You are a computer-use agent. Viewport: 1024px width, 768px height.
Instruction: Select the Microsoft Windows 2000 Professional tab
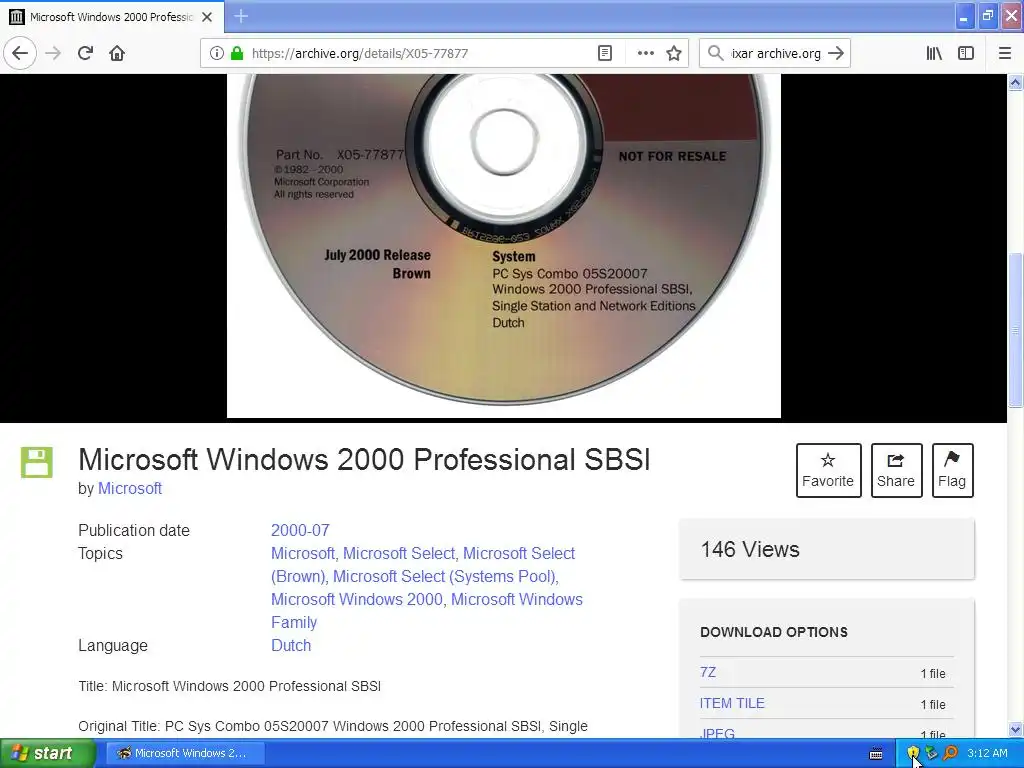click(112, 17)
